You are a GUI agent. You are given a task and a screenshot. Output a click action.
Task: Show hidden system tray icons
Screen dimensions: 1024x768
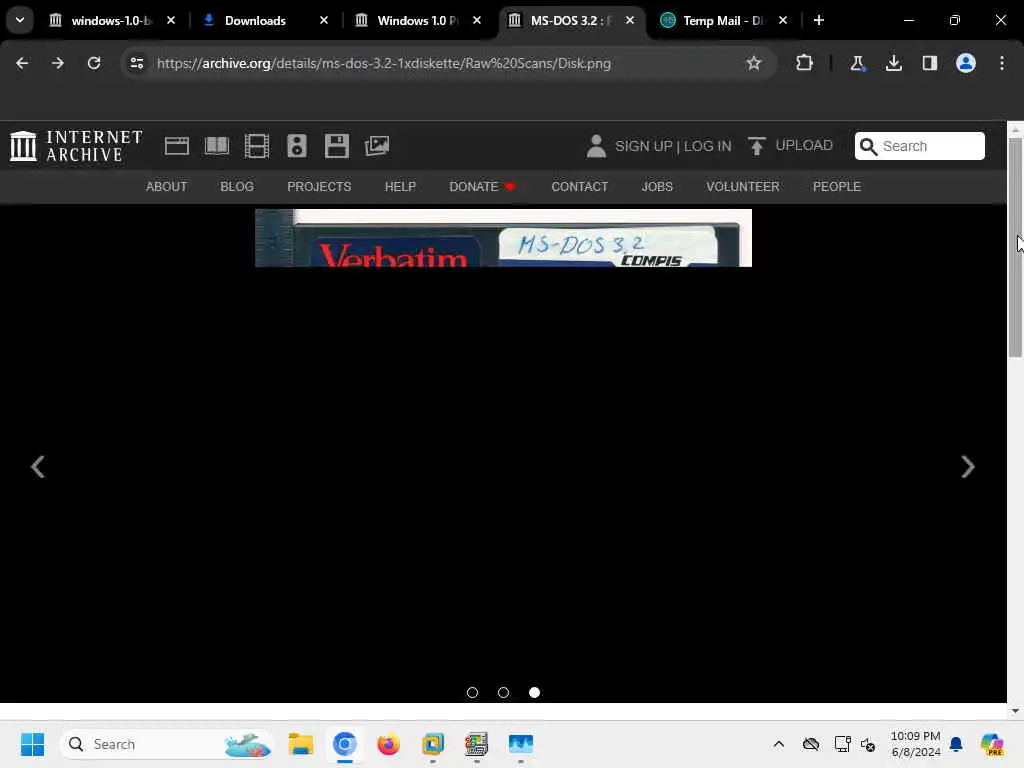click(778, 744)
